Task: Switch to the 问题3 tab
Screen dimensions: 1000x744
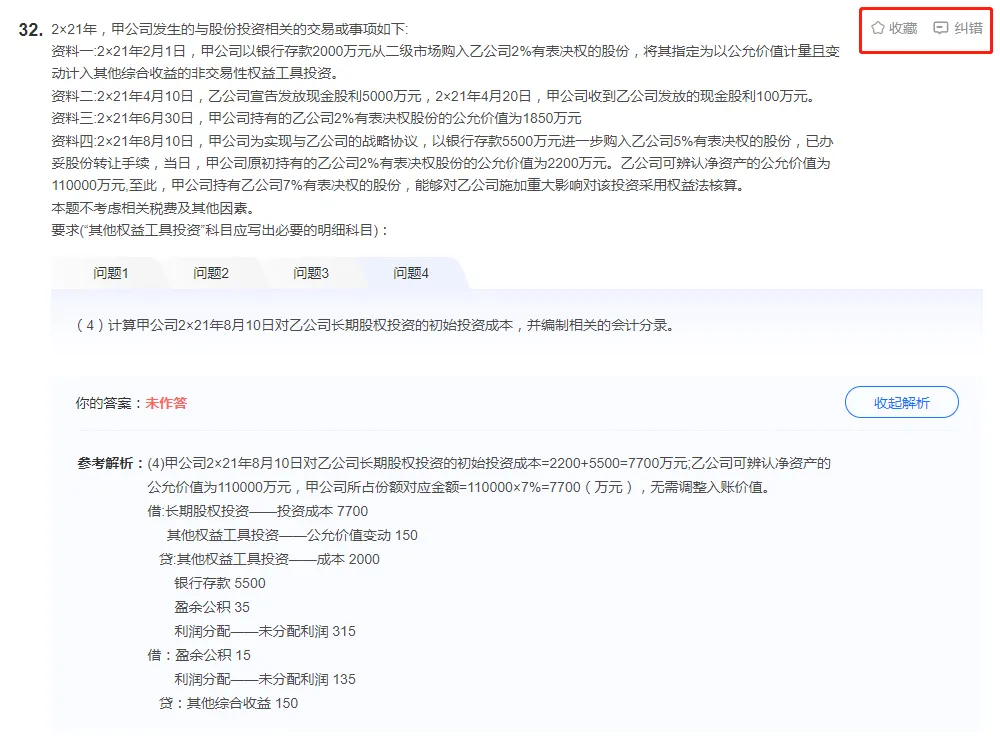Action: [x=311, y=273]
